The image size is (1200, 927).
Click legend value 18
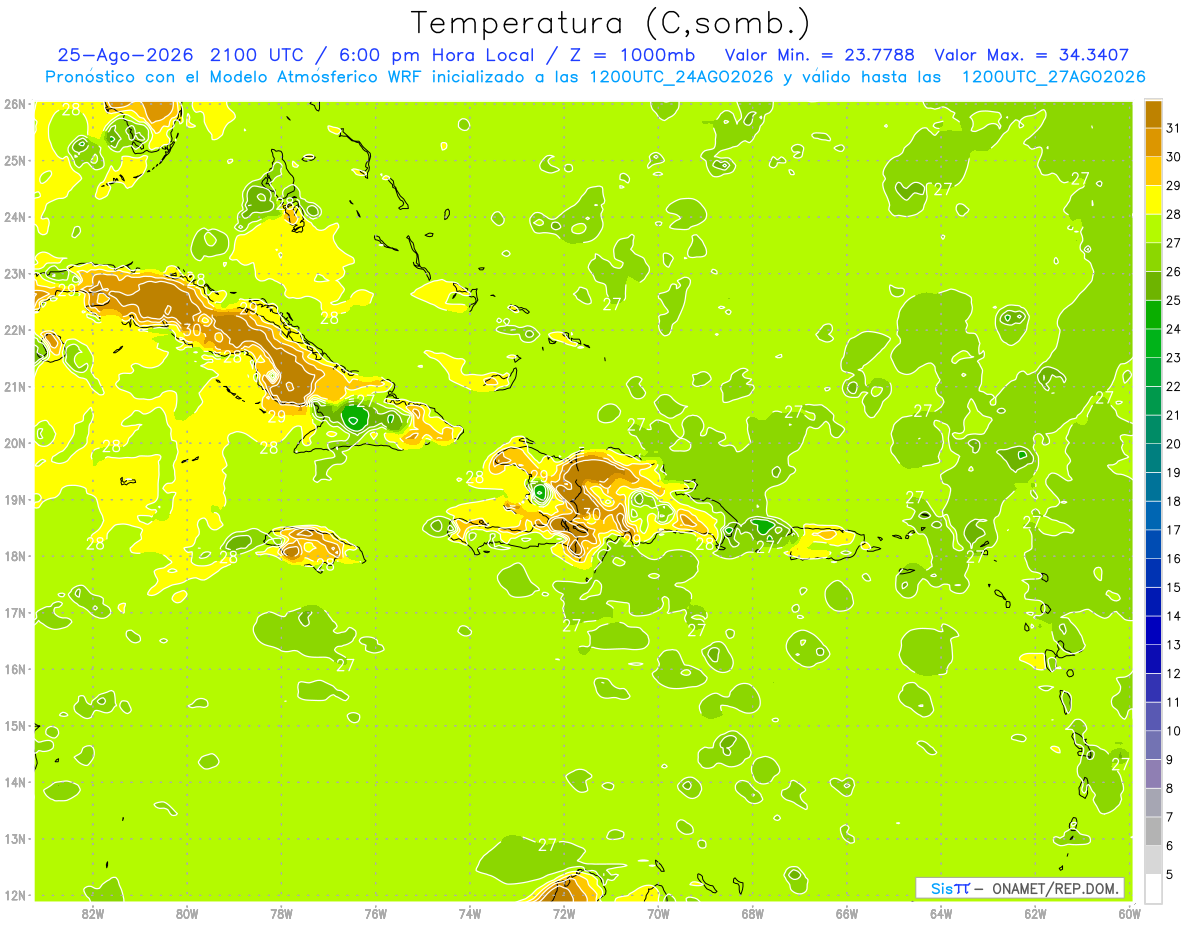(x=1173, y=501)
